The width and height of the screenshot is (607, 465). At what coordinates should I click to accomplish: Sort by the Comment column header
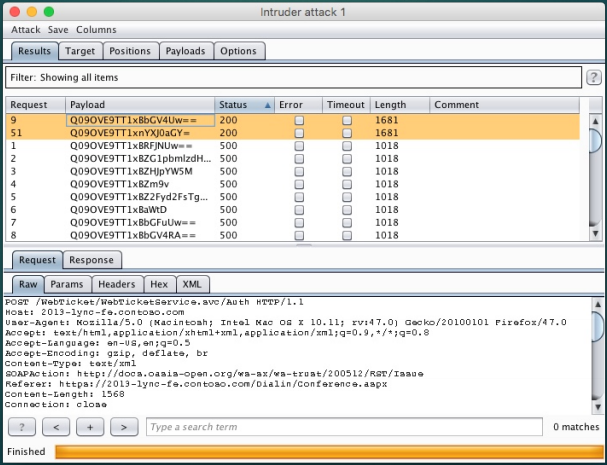pos(504,105)
